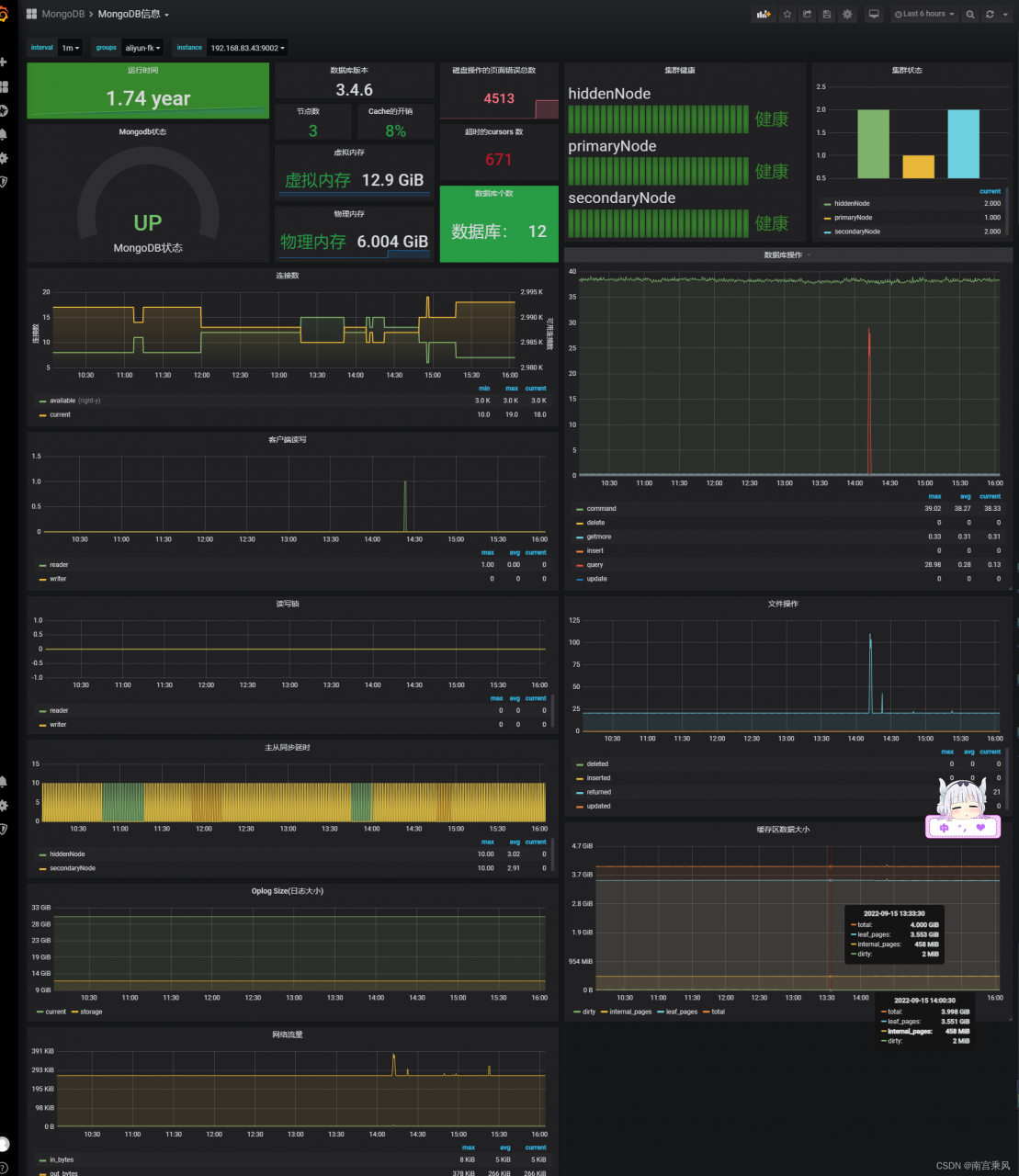Open the interval variable dropdown showing 1m
The width and height of the screenshot is (1019, 1176).
click(71, 48)
